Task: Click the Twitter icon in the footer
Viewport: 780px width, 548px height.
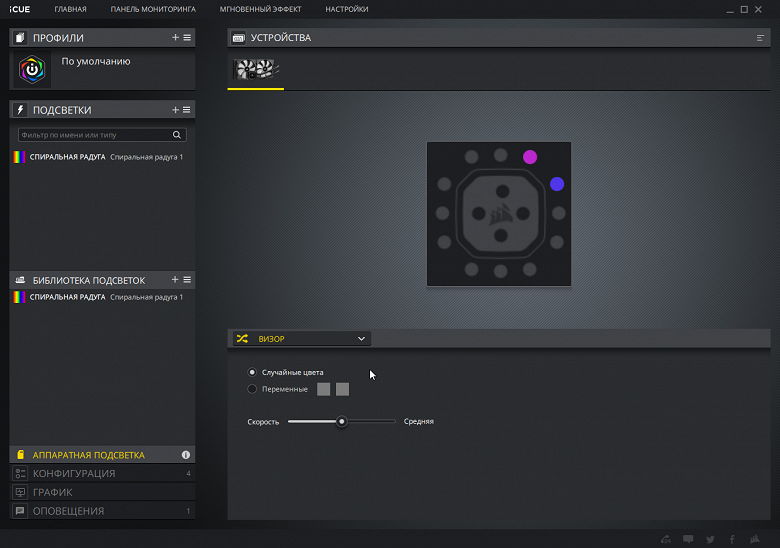Action: (x=710, y=539)
